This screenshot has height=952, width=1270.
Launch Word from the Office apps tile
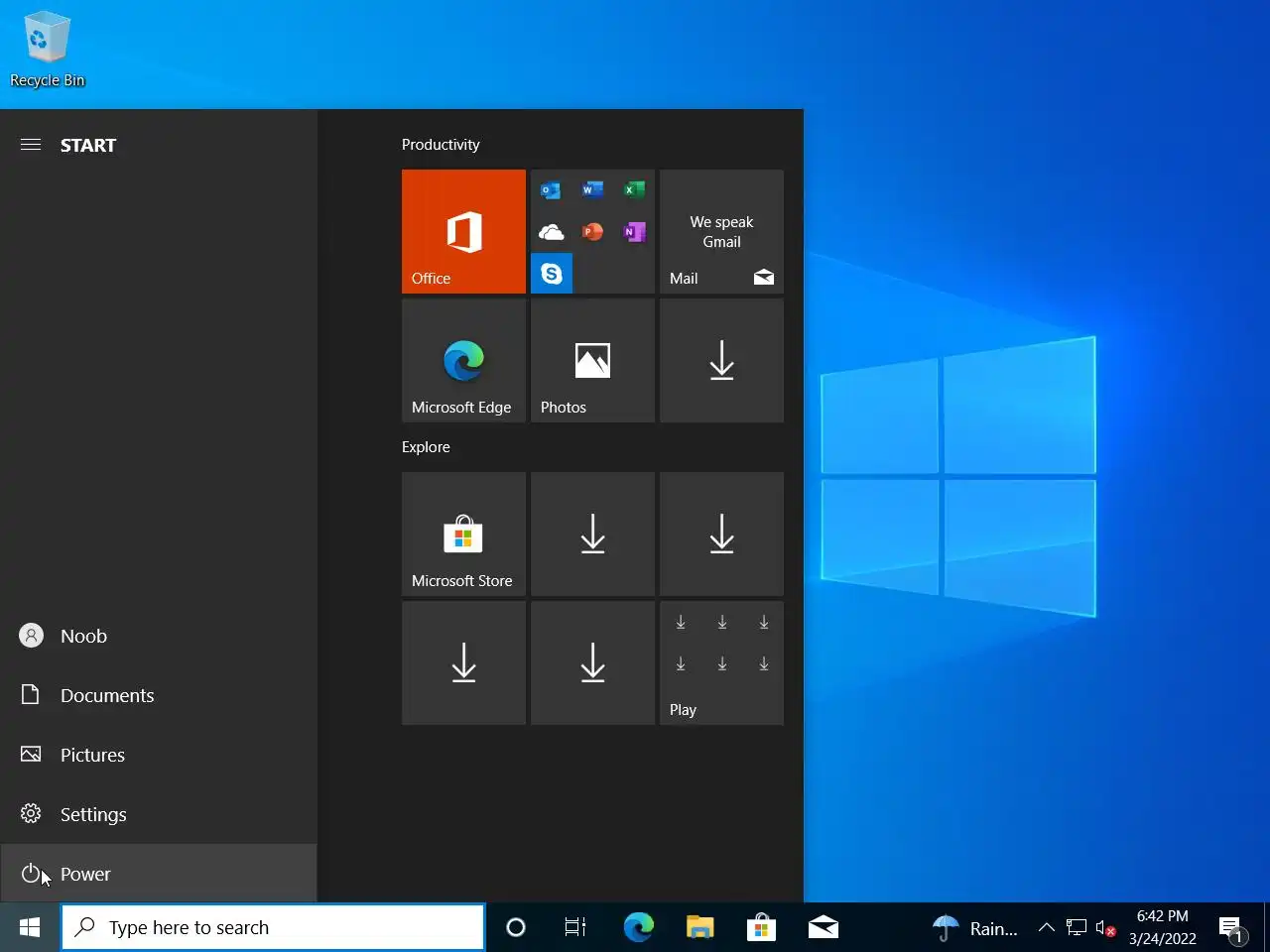[x=592, y=189]
